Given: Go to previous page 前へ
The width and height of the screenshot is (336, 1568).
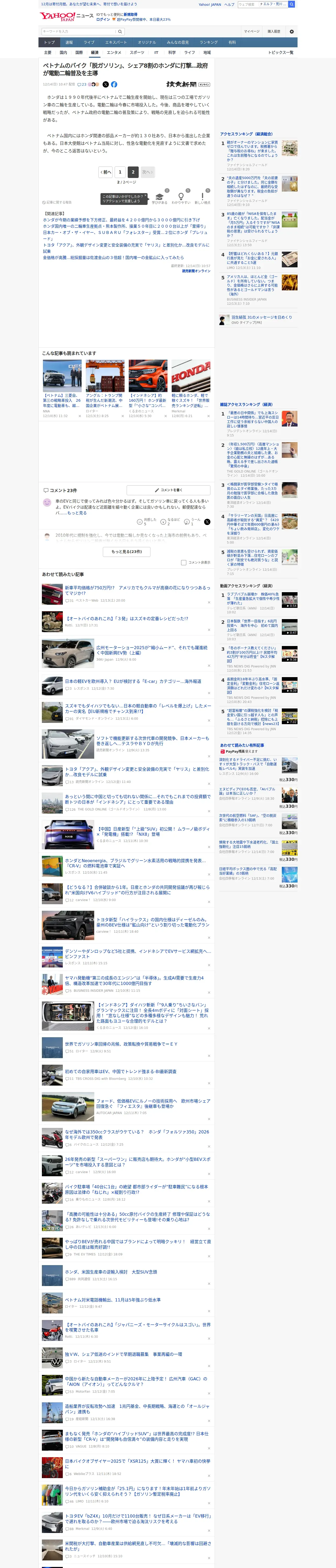Looking at the screenshot, I should [x=105, y=172].
